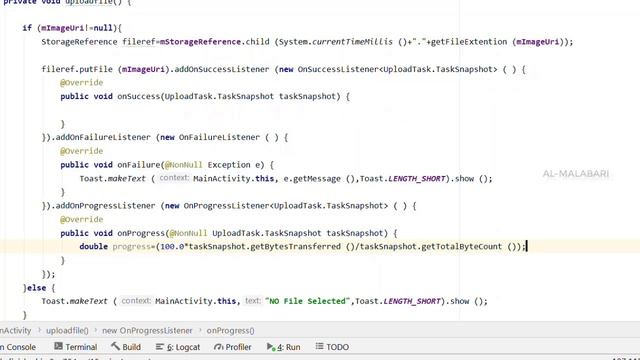Click 'currentTimeMillis' in the code

click(352, 42)
